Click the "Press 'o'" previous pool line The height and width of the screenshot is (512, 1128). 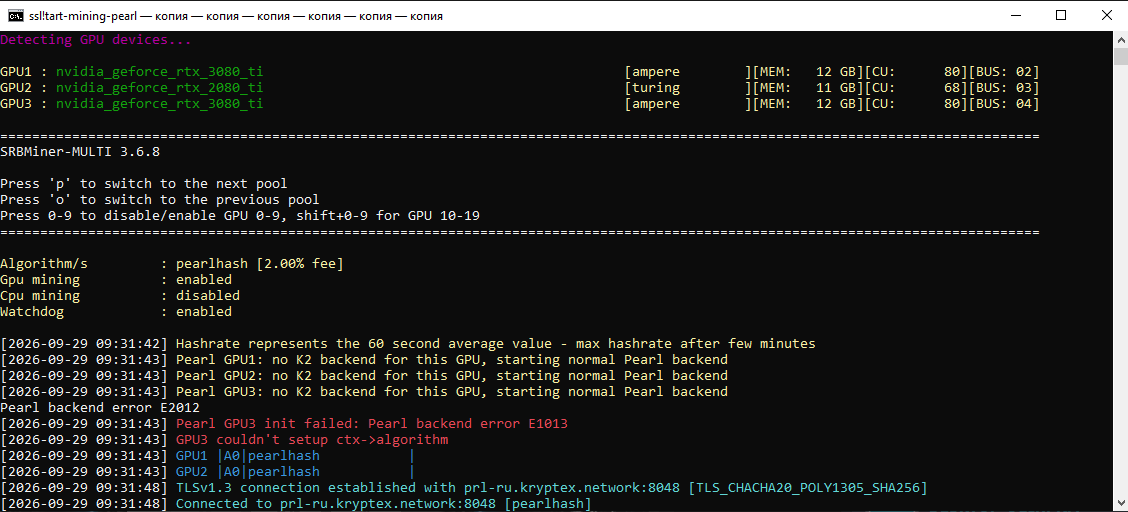tap(160, 199)
